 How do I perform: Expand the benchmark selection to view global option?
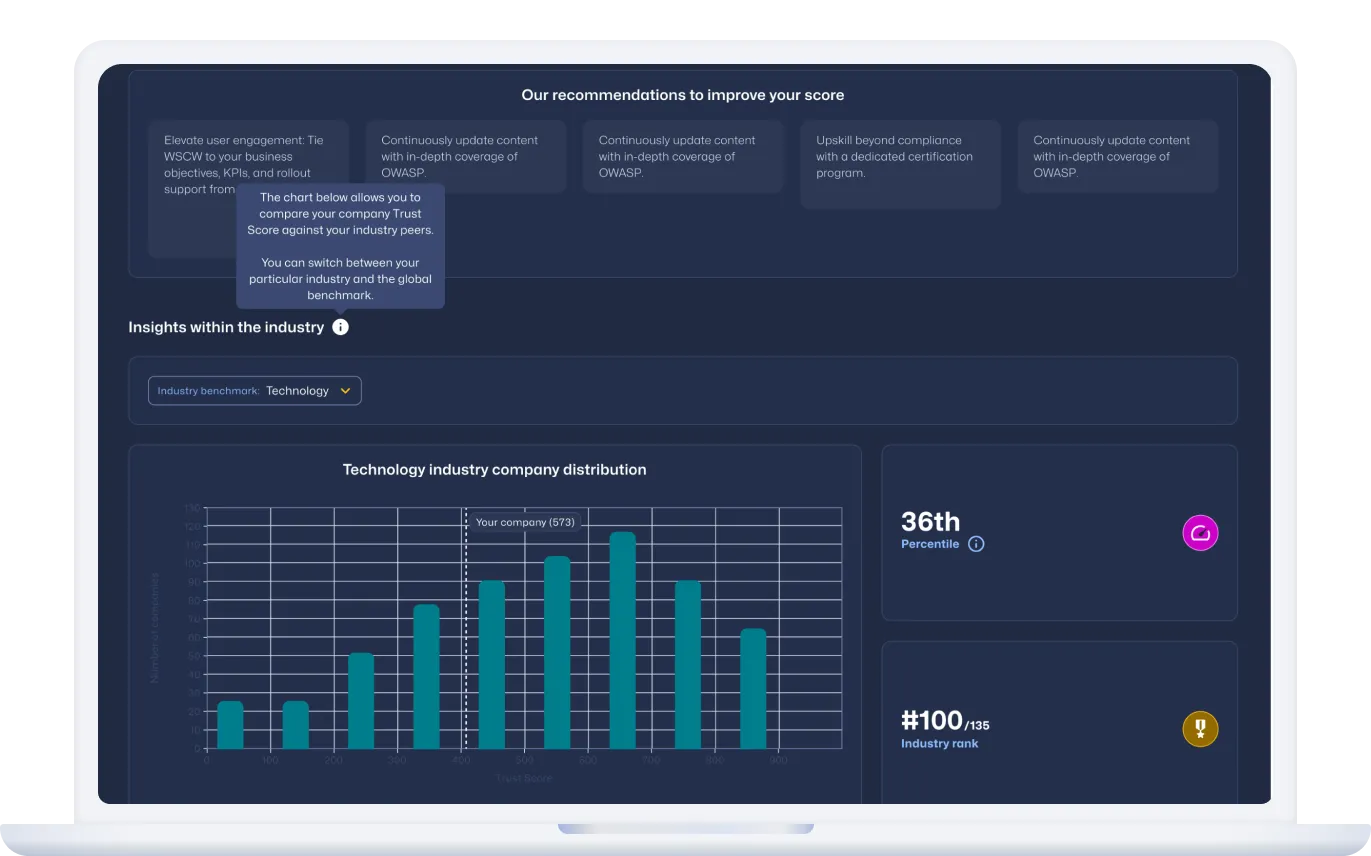[254, 391]
